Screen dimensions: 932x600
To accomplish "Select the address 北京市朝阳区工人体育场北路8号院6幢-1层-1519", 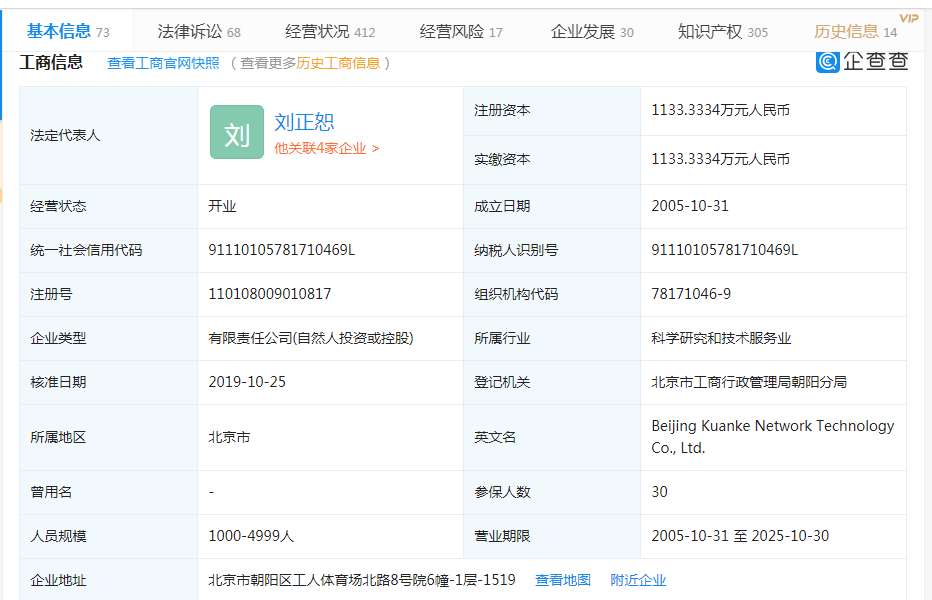I will (361, 580).
